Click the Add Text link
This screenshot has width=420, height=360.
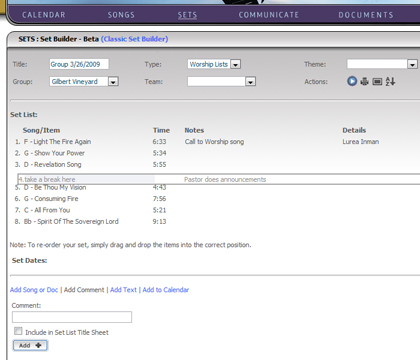(x=123, y=290)
